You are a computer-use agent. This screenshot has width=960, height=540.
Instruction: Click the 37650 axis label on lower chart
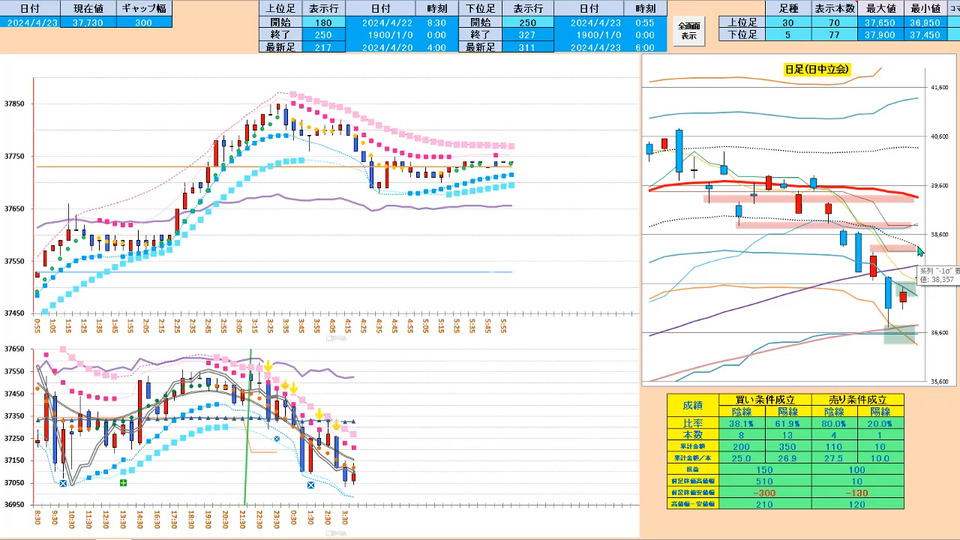pyautogui.click(x=14, y=349)
